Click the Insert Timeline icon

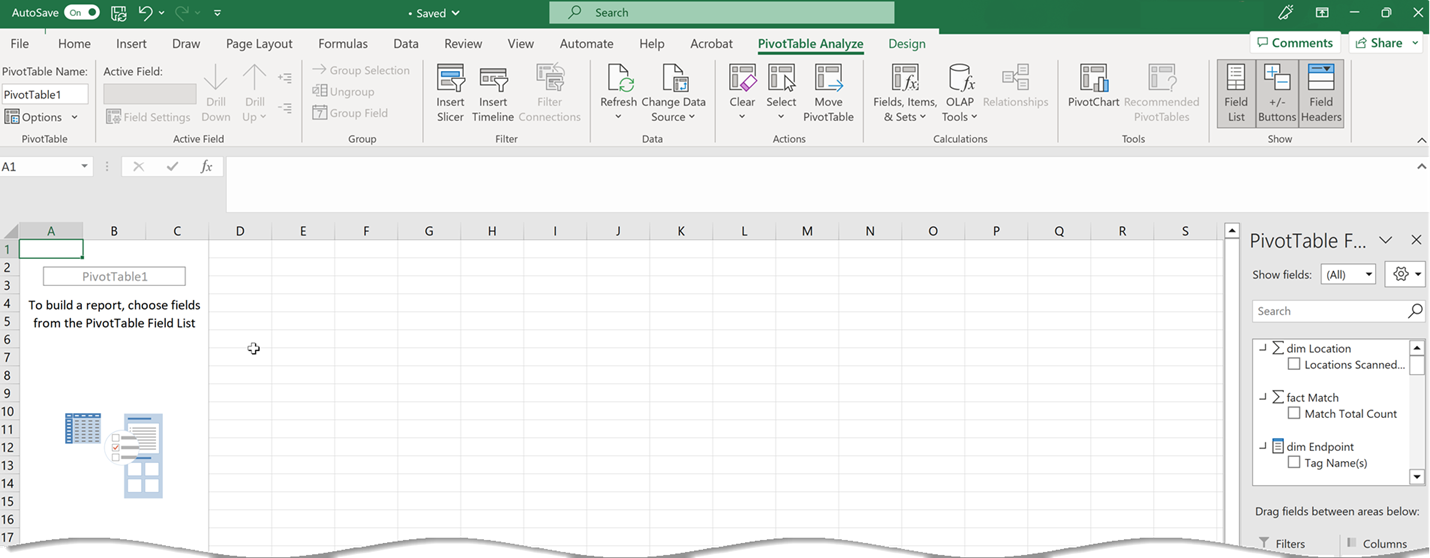pyautogui.click(x=493, y=80)
